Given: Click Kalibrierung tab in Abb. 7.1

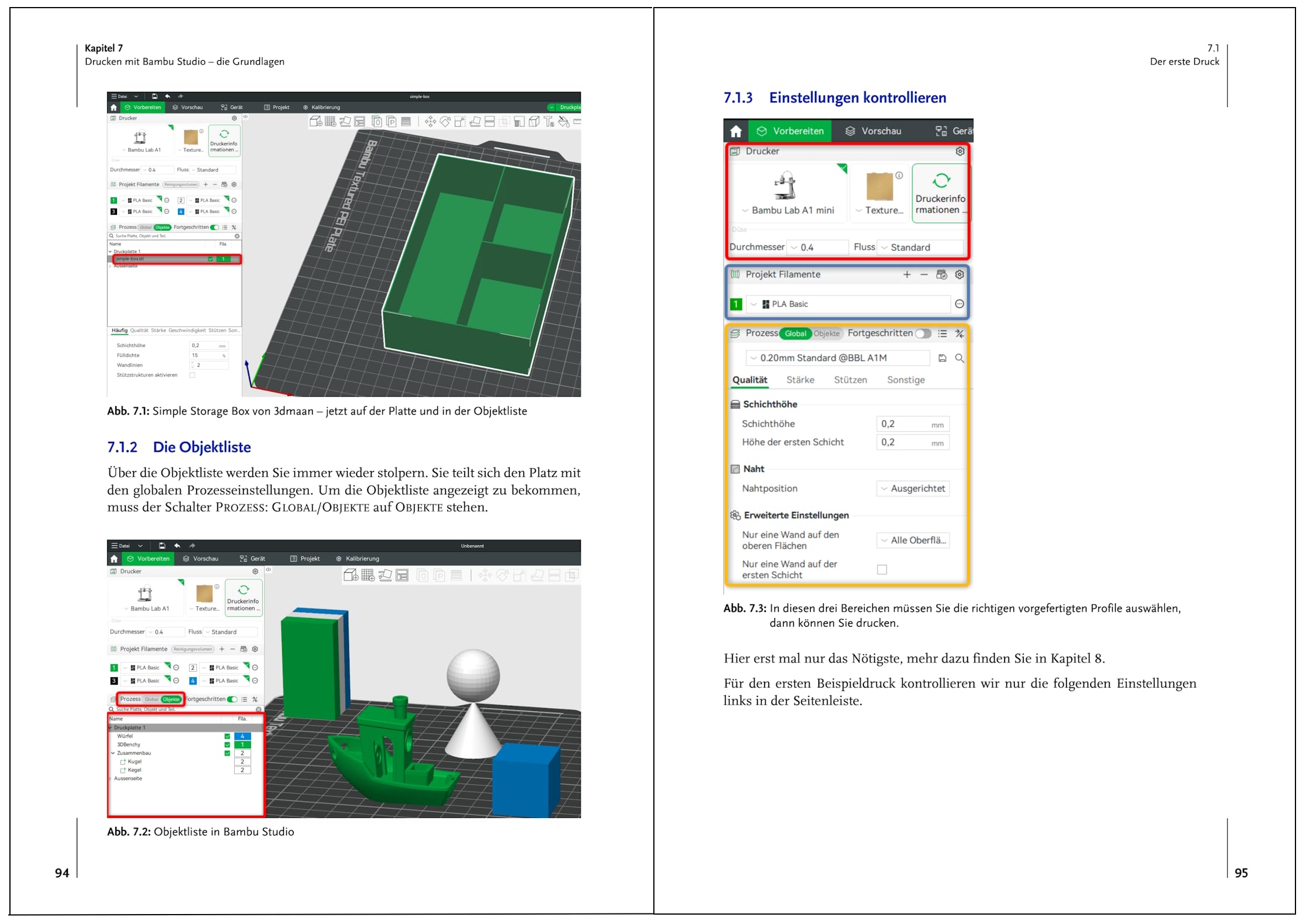Looking at the screenshot, I should [321, 108].
